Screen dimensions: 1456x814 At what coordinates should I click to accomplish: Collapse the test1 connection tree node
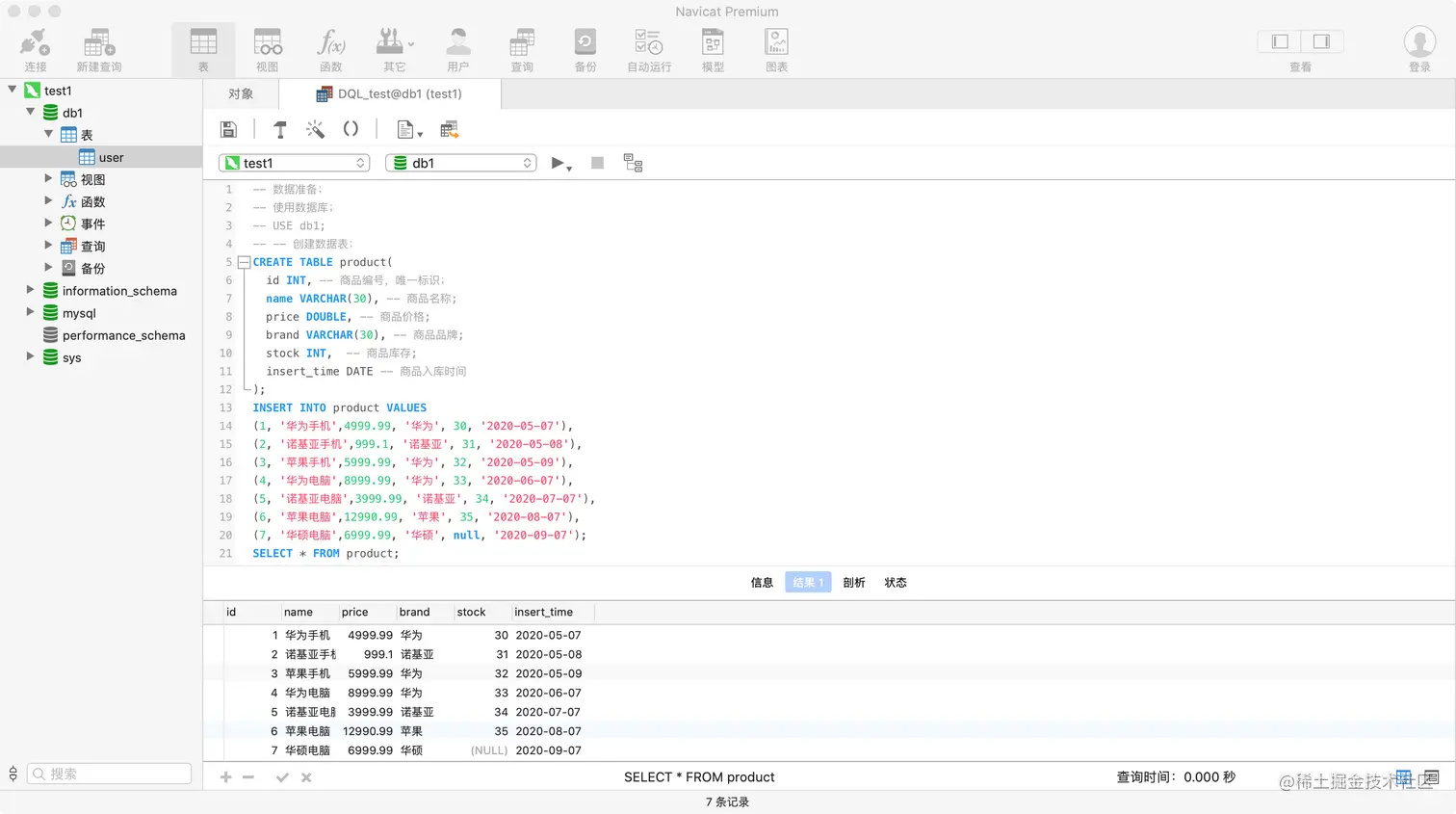(12, 90)
